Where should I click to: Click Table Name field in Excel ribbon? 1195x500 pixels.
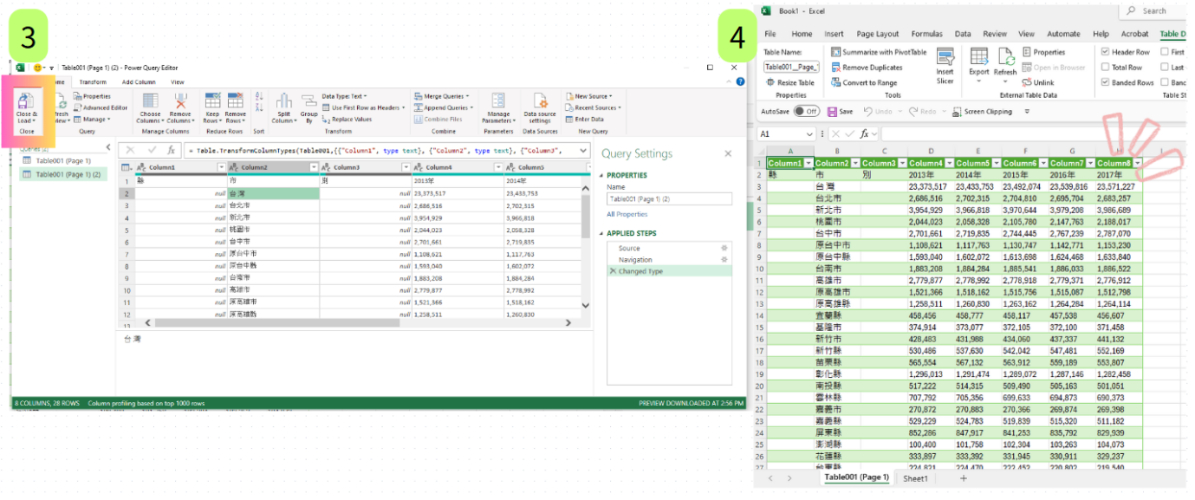point(791,67)
